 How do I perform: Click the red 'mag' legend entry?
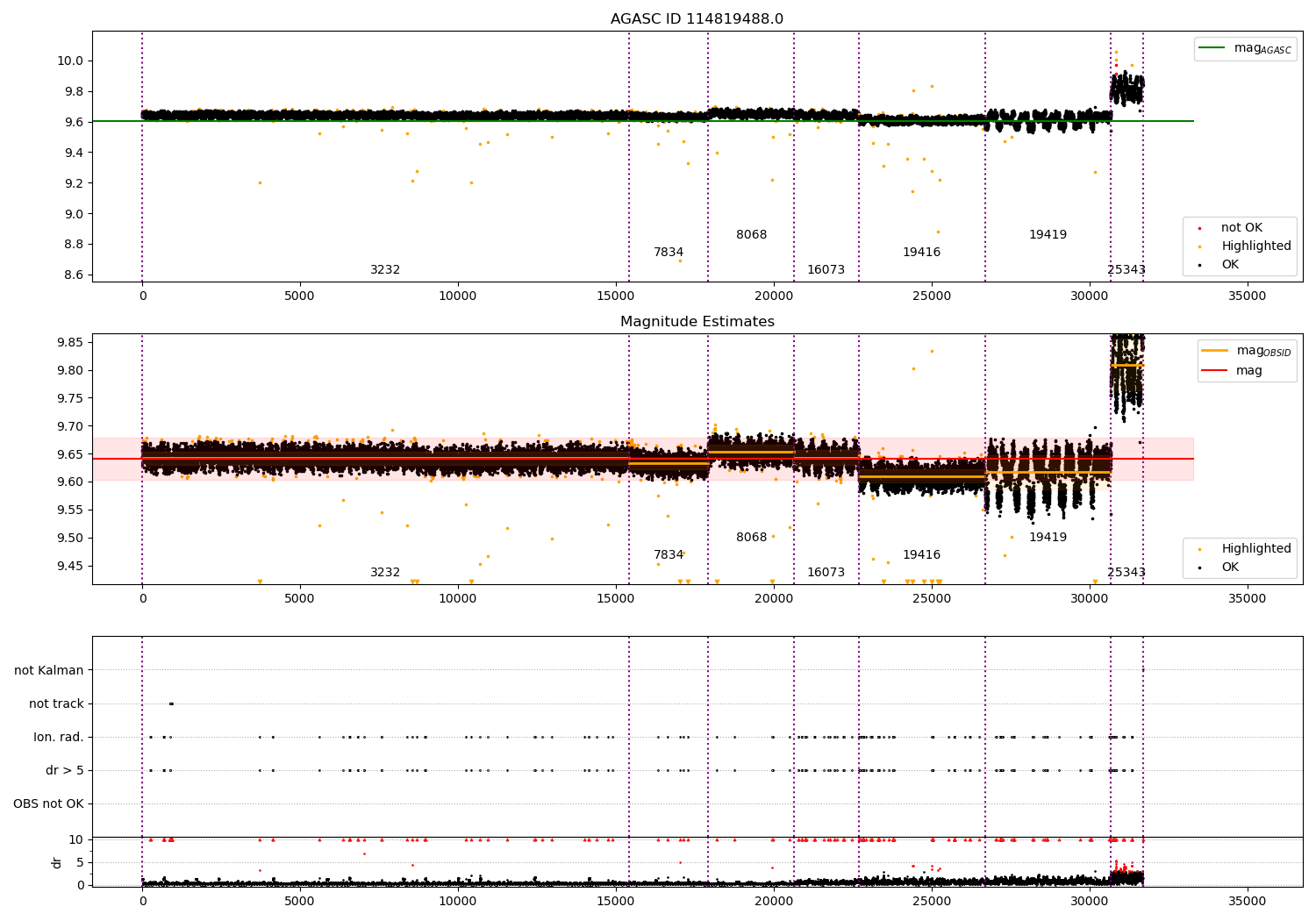coord(1248,371)
